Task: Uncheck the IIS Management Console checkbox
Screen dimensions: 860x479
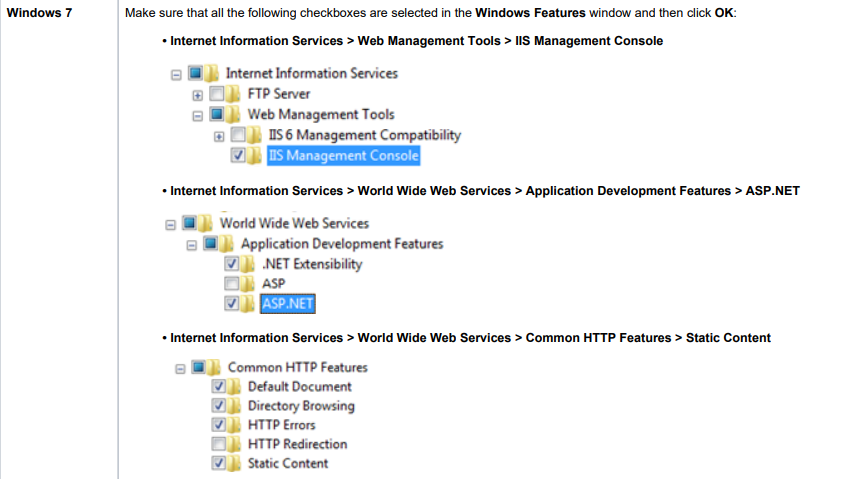Action: pos(238,156)
